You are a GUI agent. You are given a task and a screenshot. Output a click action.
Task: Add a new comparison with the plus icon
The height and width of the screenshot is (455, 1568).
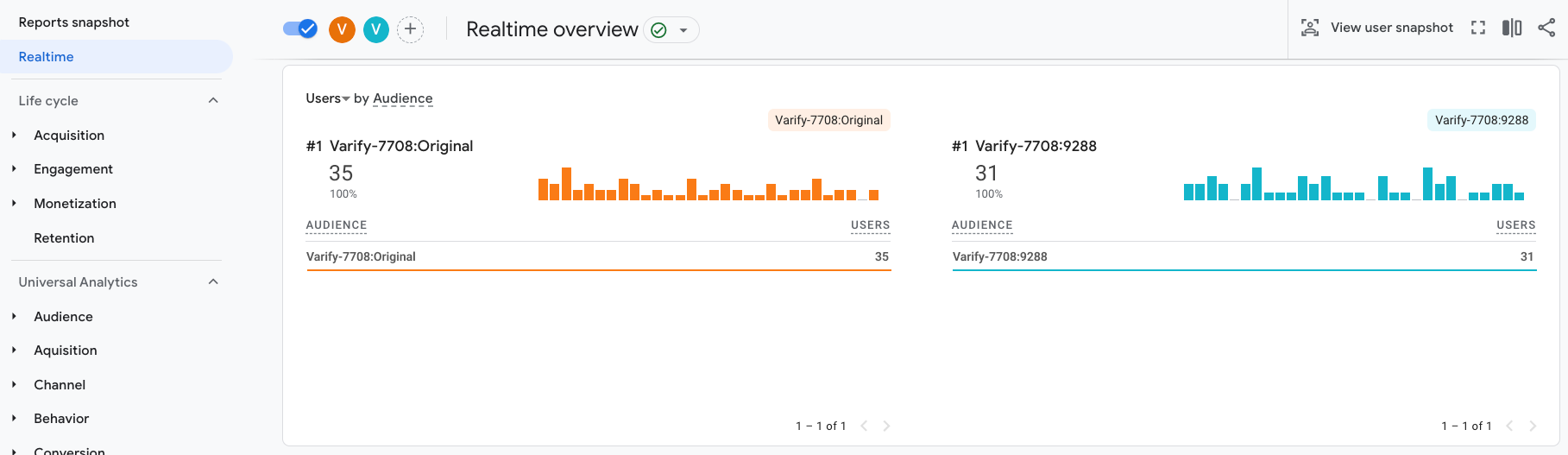410,29
